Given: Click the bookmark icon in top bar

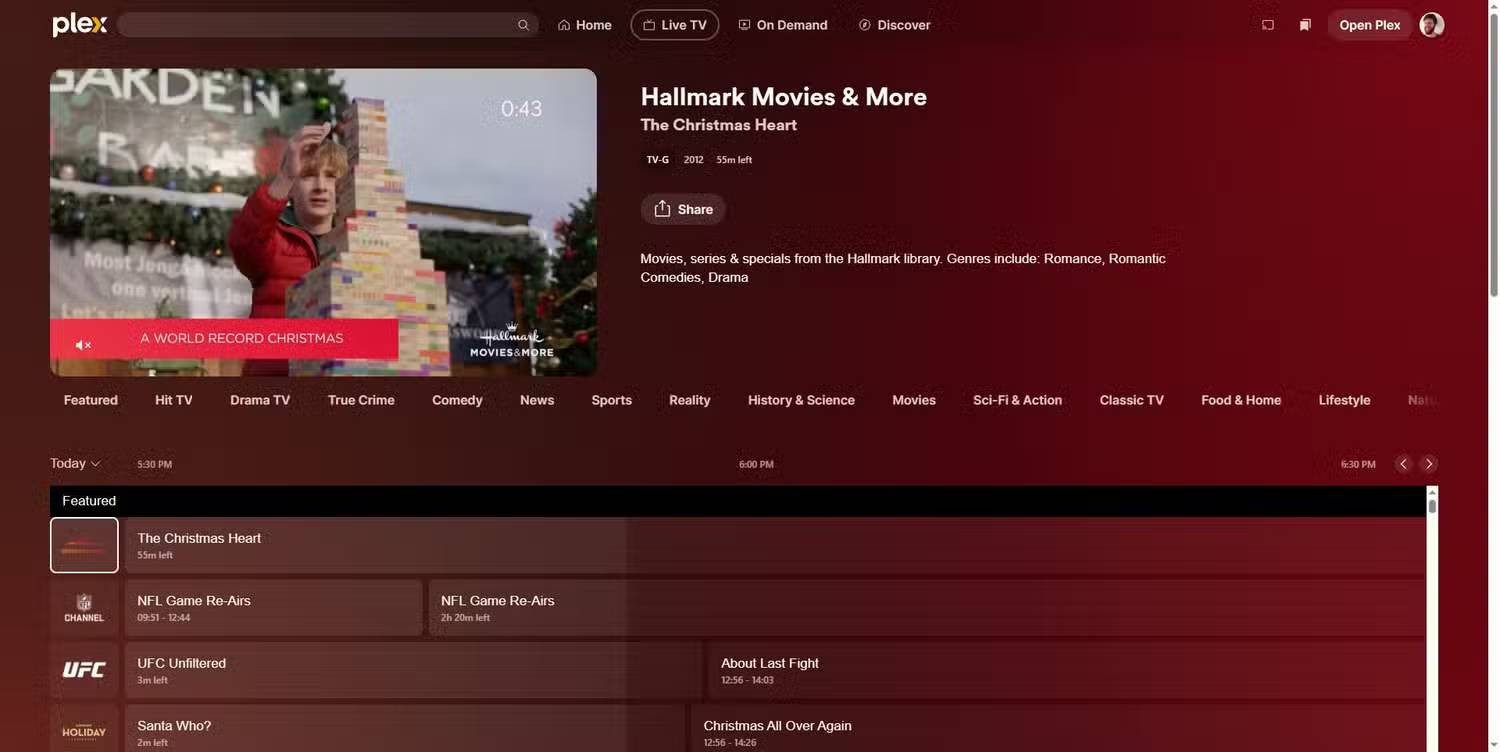Looking at the screenshot, I should tap(1305, 24).
